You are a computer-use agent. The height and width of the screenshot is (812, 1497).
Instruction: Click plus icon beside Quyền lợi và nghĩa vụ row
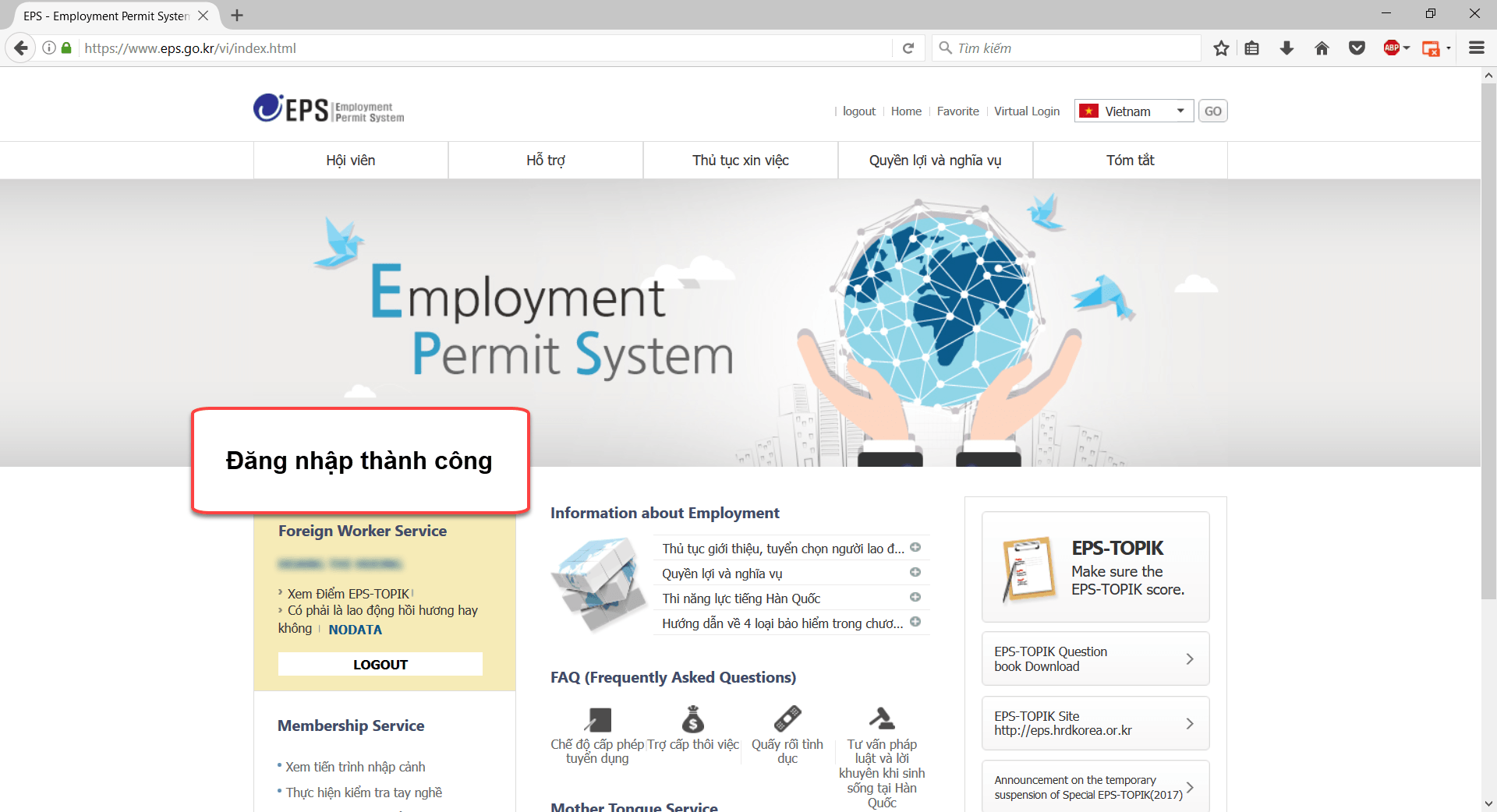tap(915, 573)
